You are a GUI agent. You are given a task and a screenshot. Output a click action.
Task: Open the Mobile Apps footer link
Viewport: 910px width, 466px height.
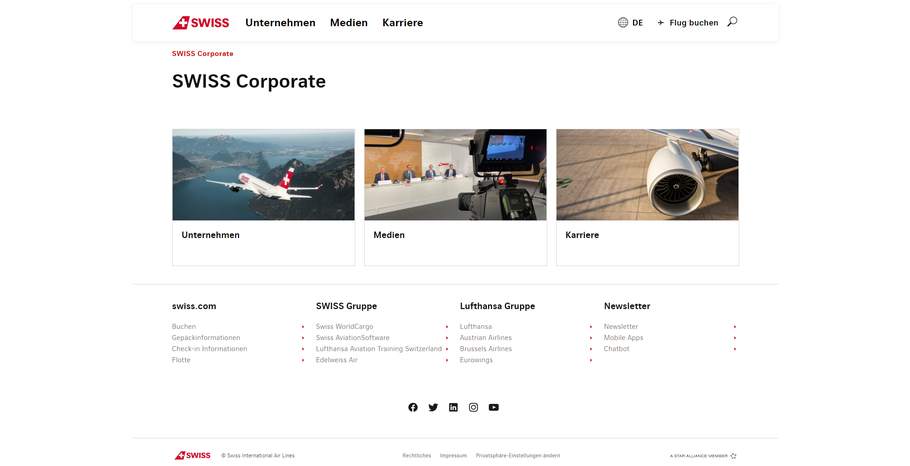623,338
